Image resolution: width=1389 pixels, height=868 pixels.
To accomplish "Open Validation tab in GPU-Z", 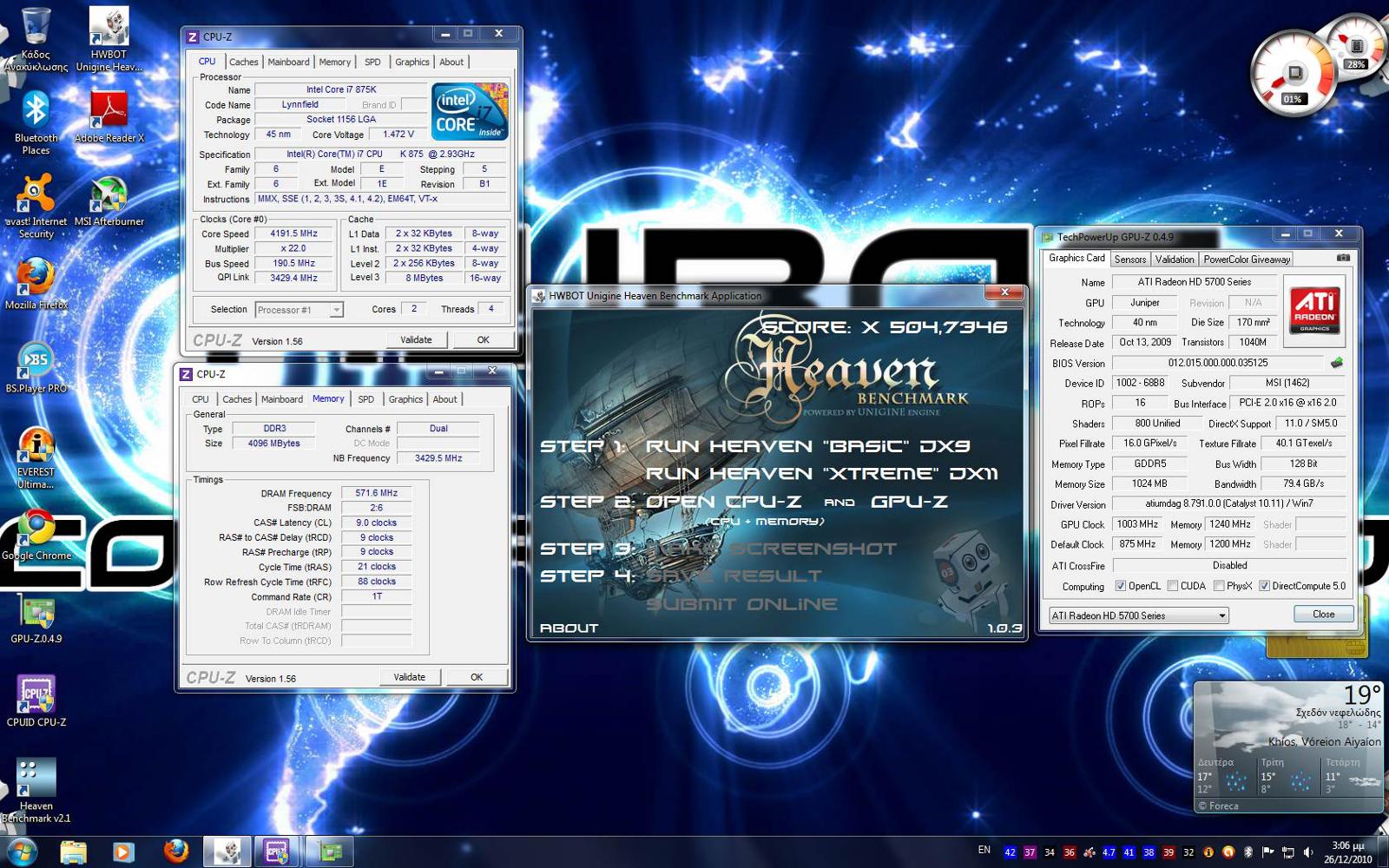I will [1175, 260].
